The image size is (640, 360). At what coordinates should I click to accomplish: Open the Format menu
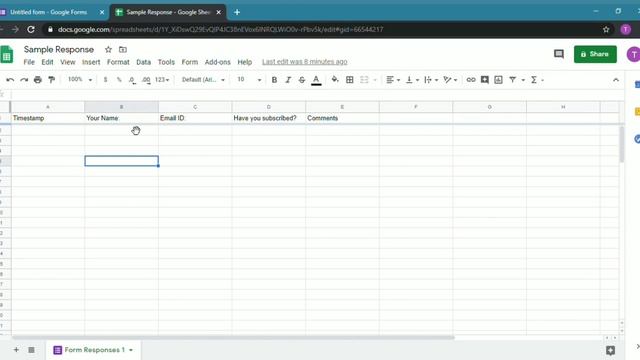coord(118,62)
